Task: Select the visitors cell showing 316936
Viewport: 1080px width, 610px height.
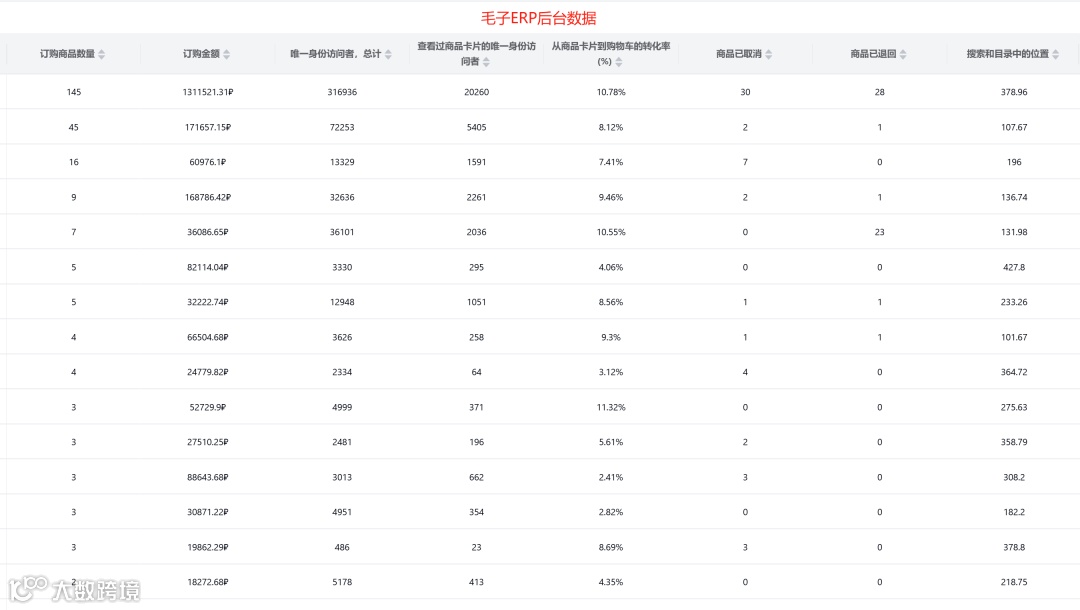Action: coord(342,92)
